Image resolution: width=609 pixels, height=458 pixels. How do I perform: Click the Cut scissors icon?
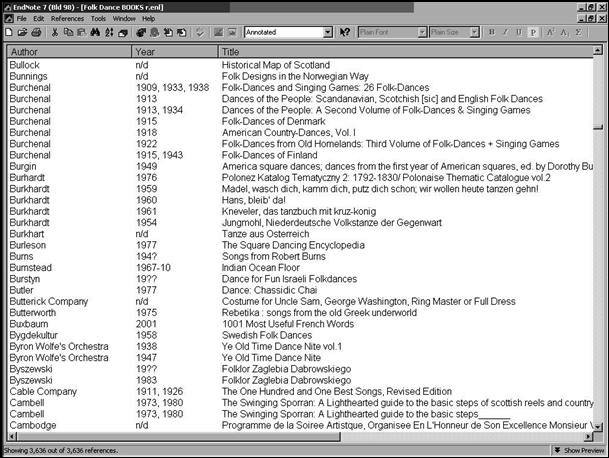tap(55, 32)
